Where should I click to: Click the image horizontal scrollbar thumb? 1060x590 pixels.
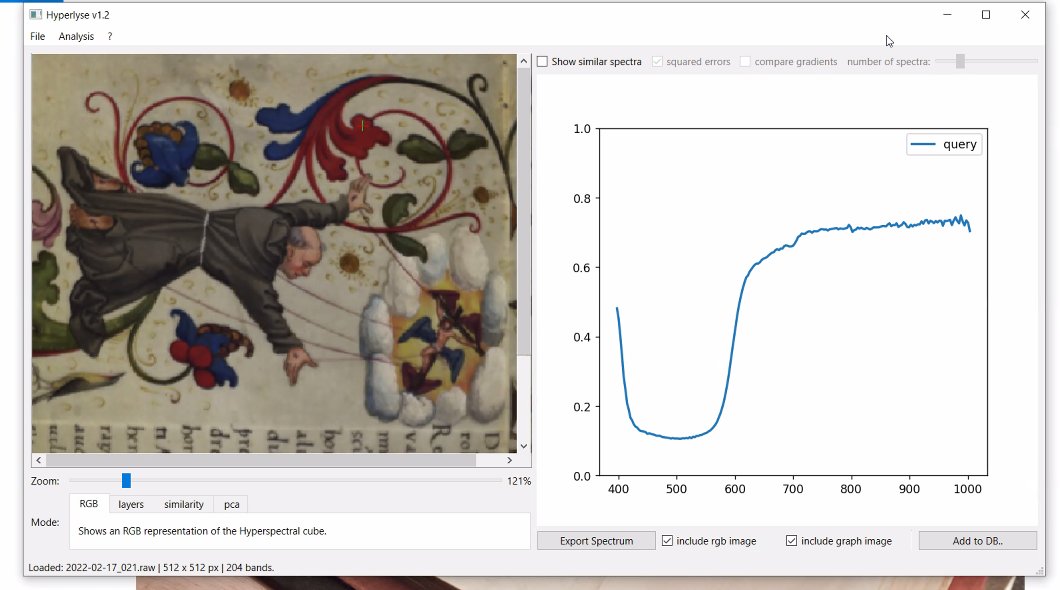260,460
